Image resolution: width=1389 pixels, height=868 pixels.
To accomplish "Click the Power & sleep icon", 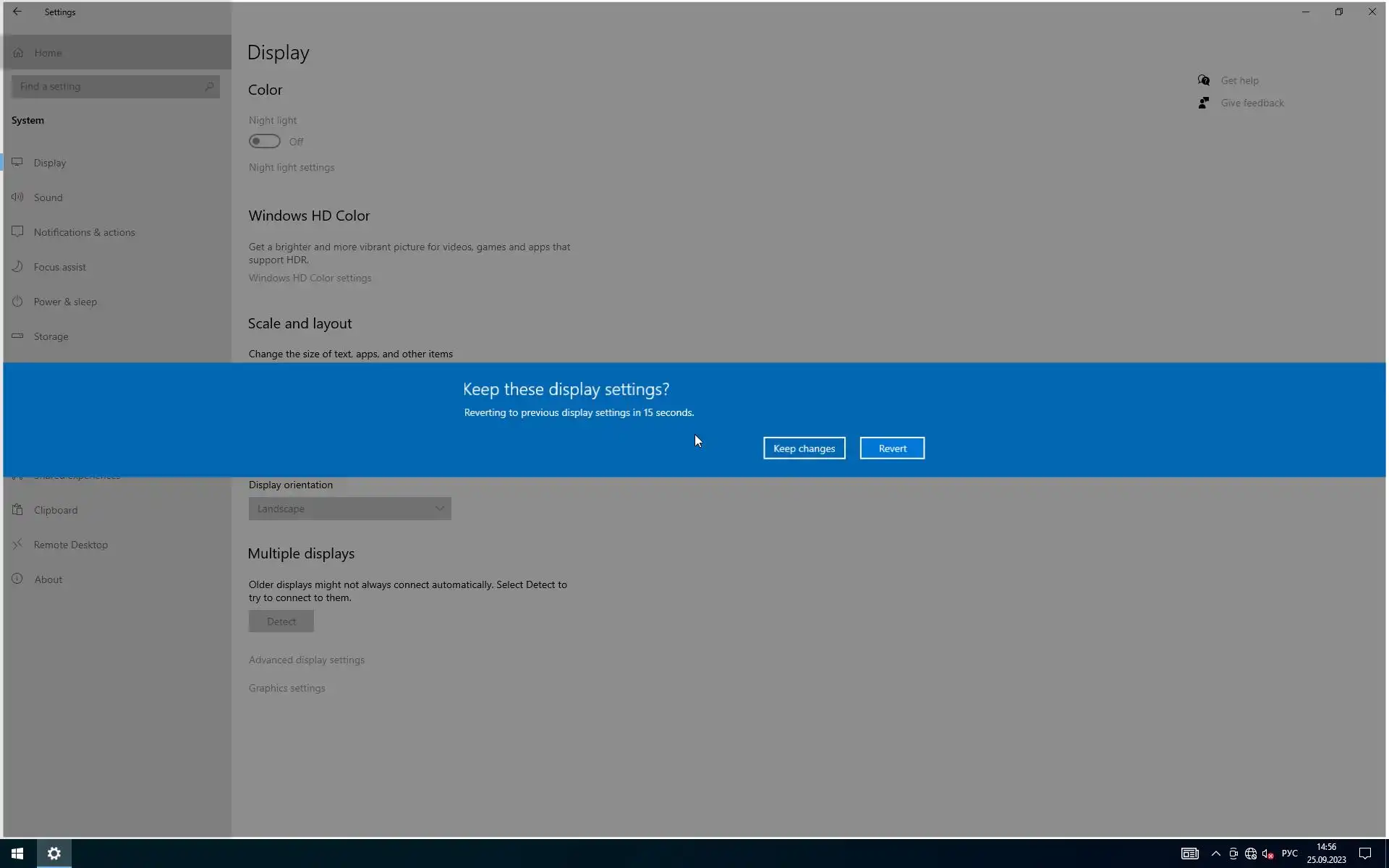I will [17, 301].
